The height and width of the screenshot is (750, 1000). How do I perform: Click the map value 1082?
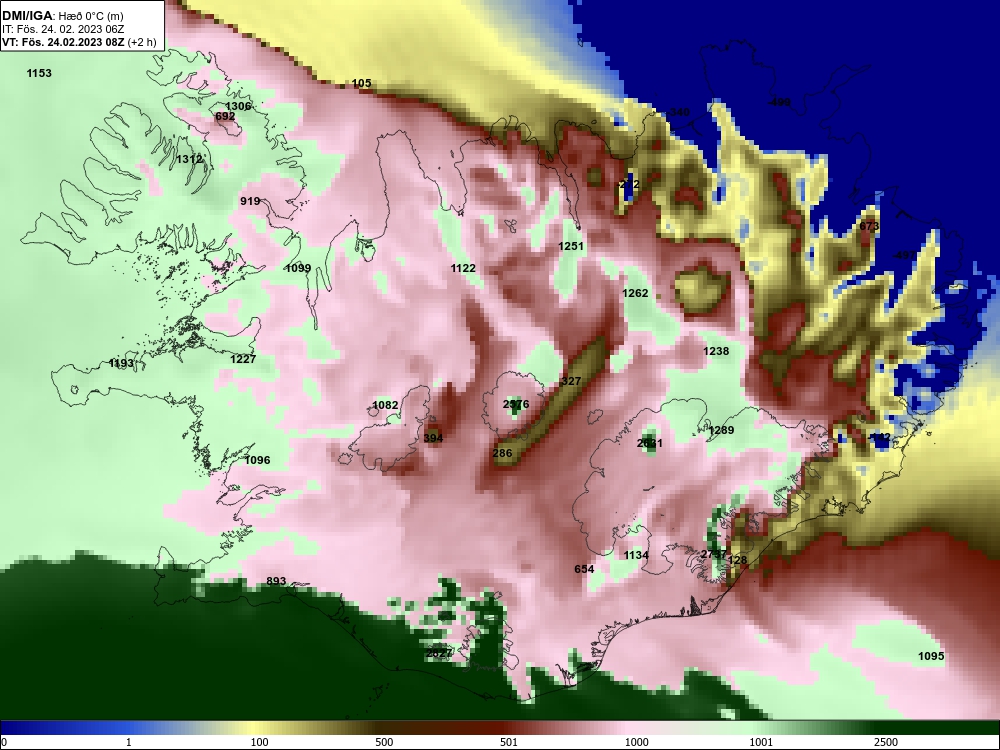[x=385, y=405]
